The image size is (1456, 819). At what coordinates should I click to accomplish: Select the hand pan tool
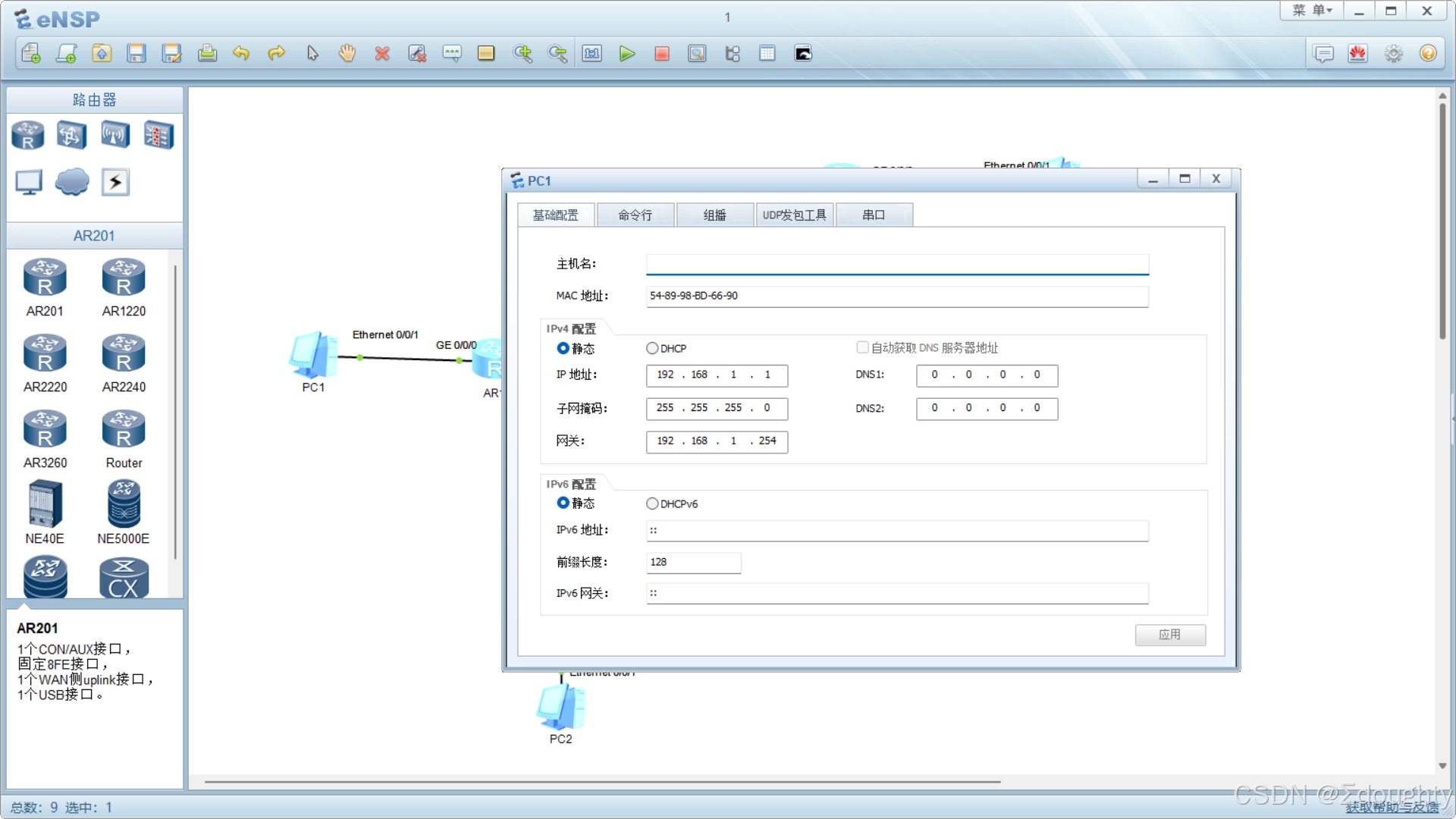pos(347,53)
